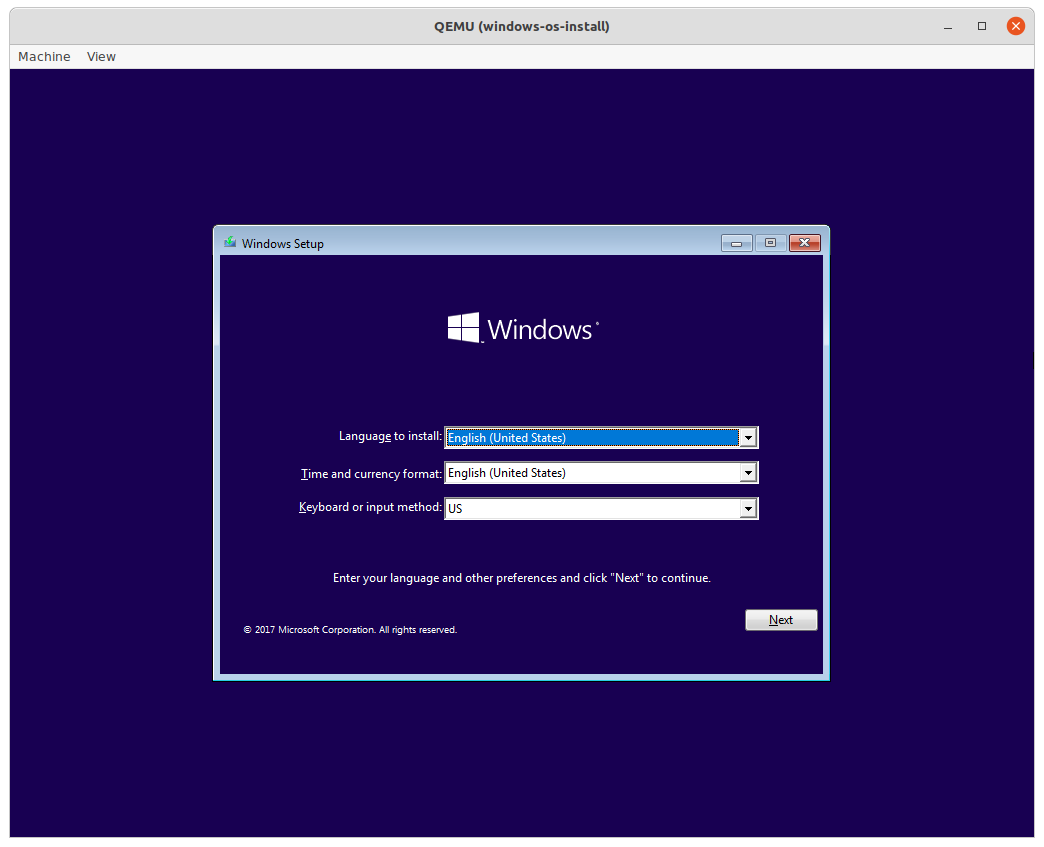Viewport: 1044px width, 847px height.
Task: Open the 'Language to install' dropdown arrow
Action: point(748,437)
